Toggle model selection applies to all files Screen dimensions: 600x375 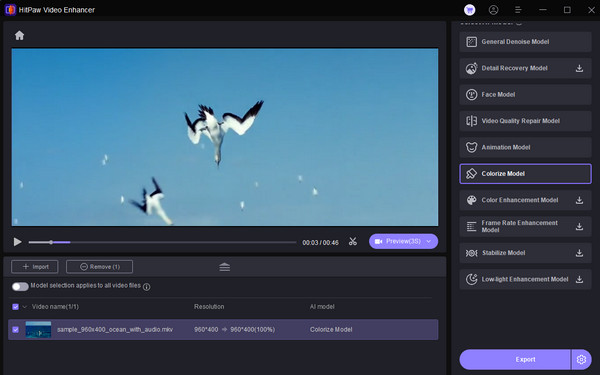pyautogui.click(x=20, y=287)
